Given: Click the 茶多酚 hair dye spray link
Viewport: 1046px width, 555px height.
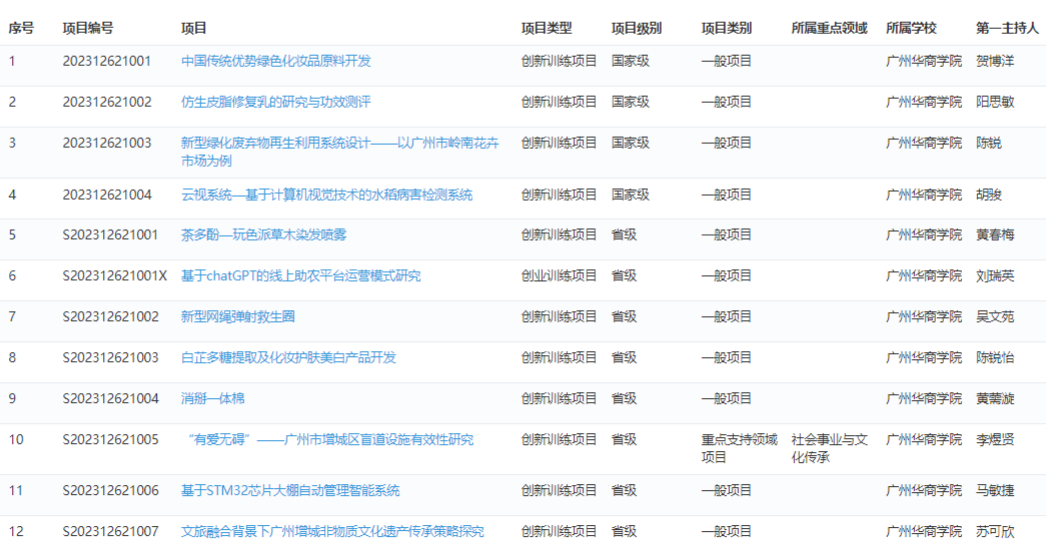Looking at the screenshot, I should coord(263,235).
